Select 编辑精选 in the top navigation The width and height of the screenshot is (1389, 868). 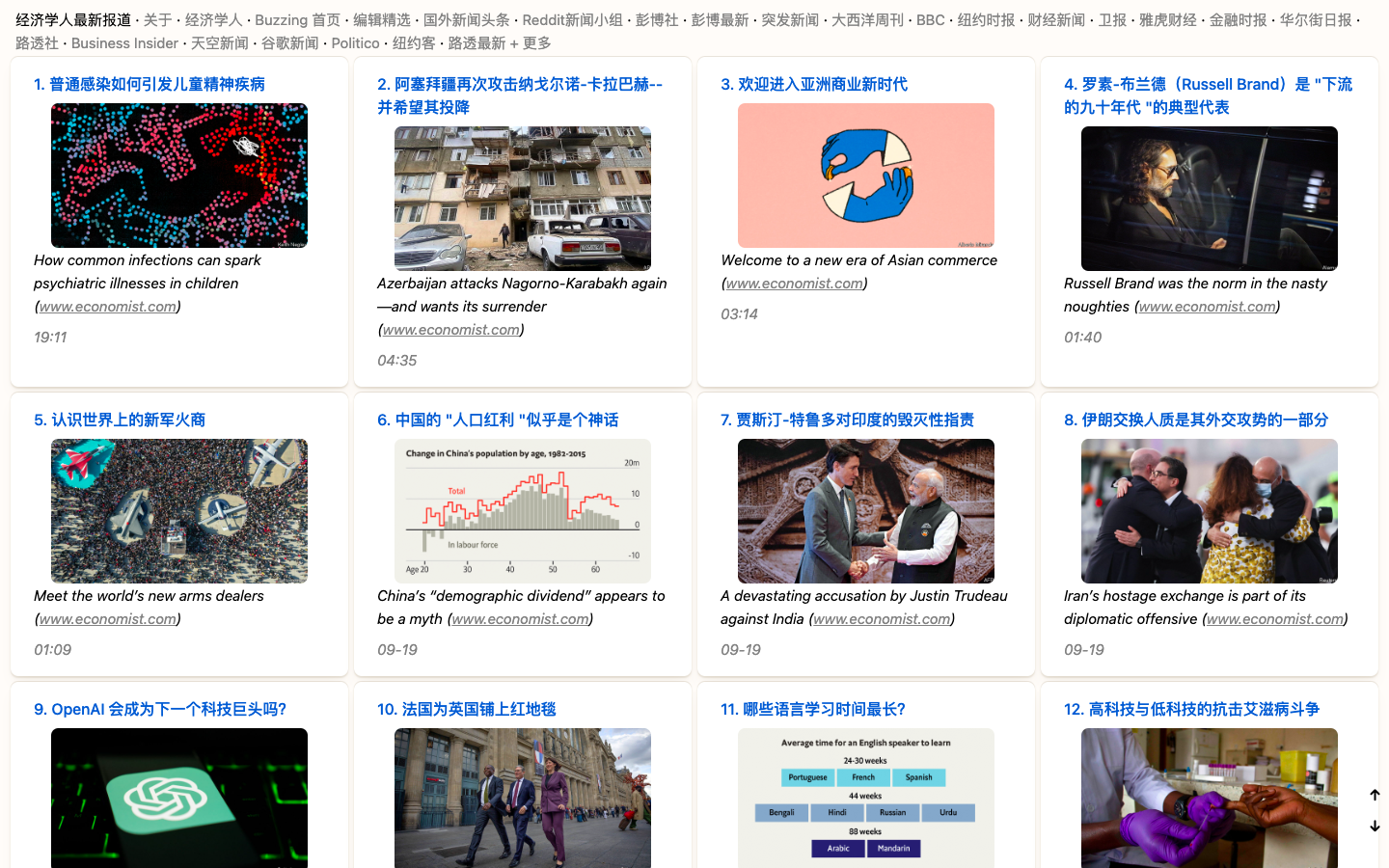[382, 19]
